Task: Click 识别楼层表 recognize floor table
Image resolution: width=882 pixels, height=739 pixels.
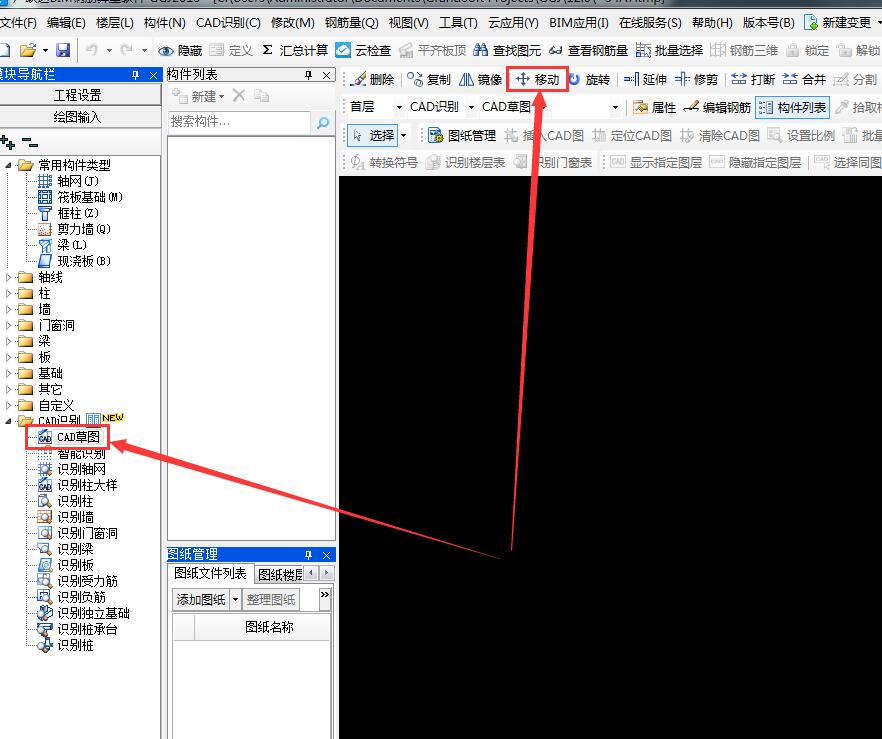Action: coord(466,163)
